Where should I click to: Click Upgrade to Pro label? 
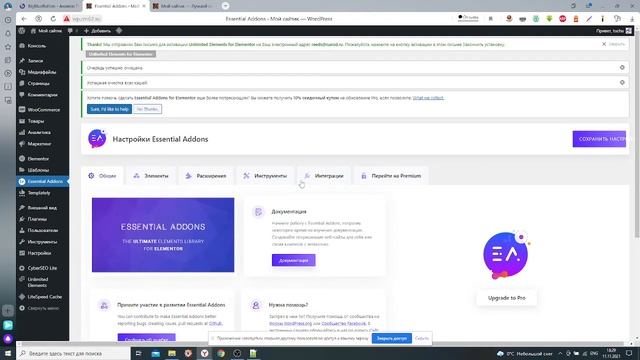[507, 298]
